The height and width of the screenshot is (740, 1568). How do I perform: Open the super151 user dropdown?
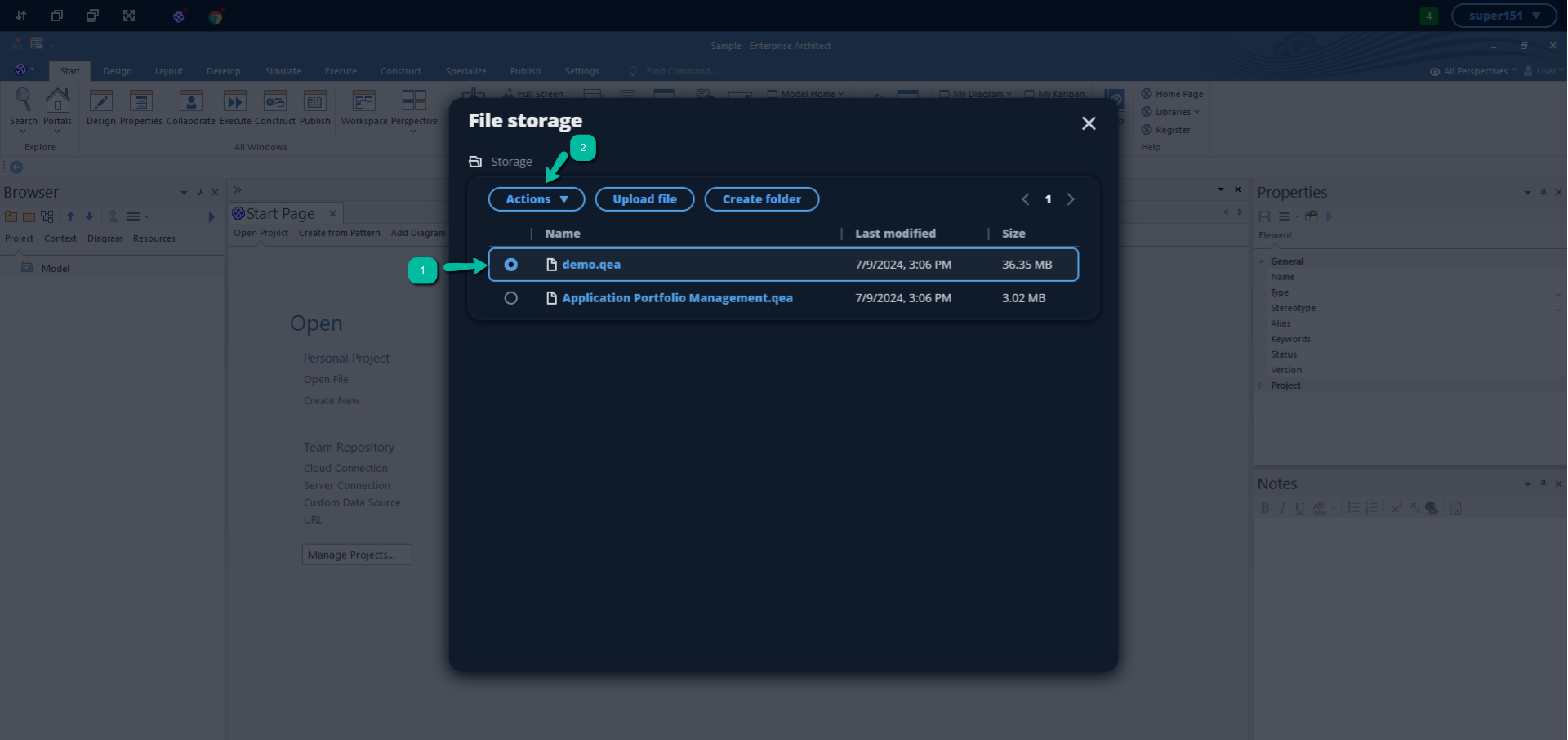(x=1504, y=16)
